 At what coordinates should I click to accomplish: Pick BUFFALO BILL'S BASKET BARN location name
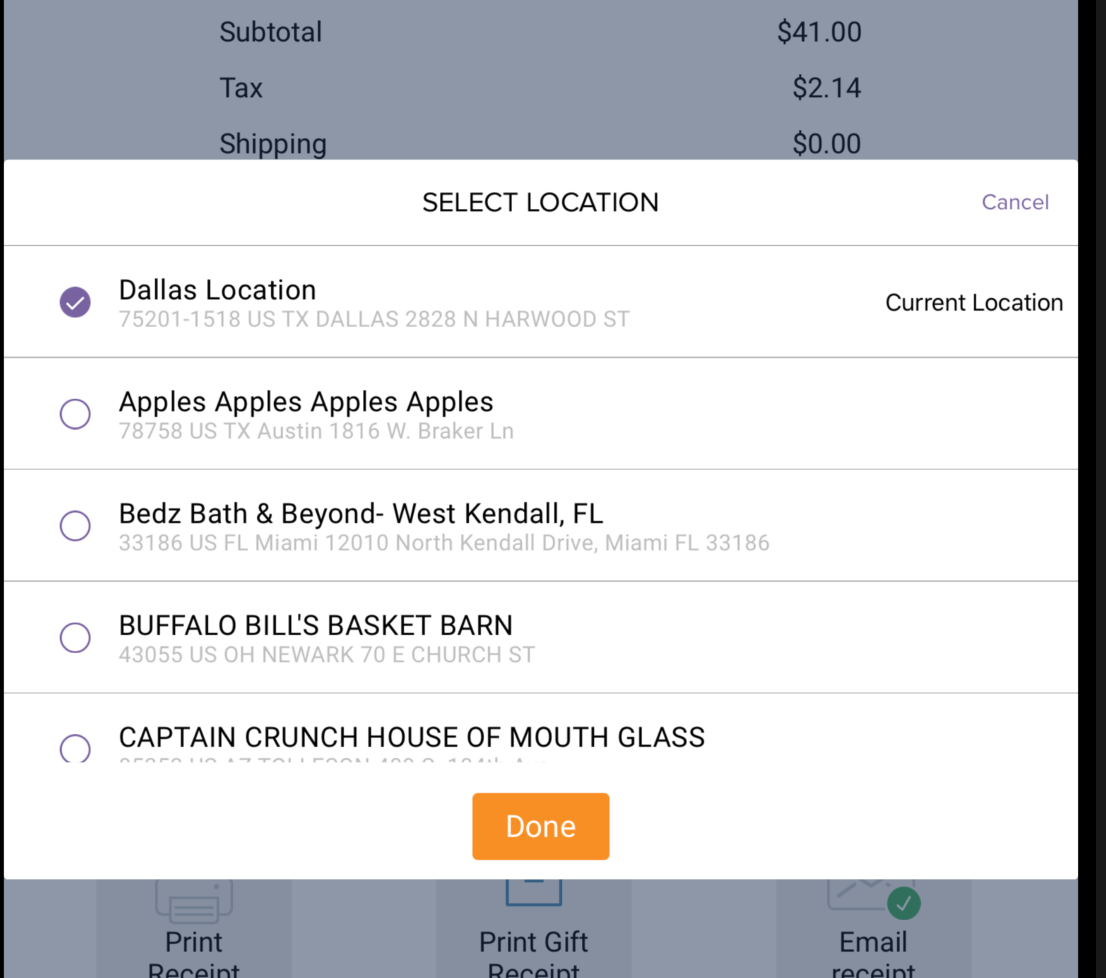pyautogui.click(x=316, y=626)
